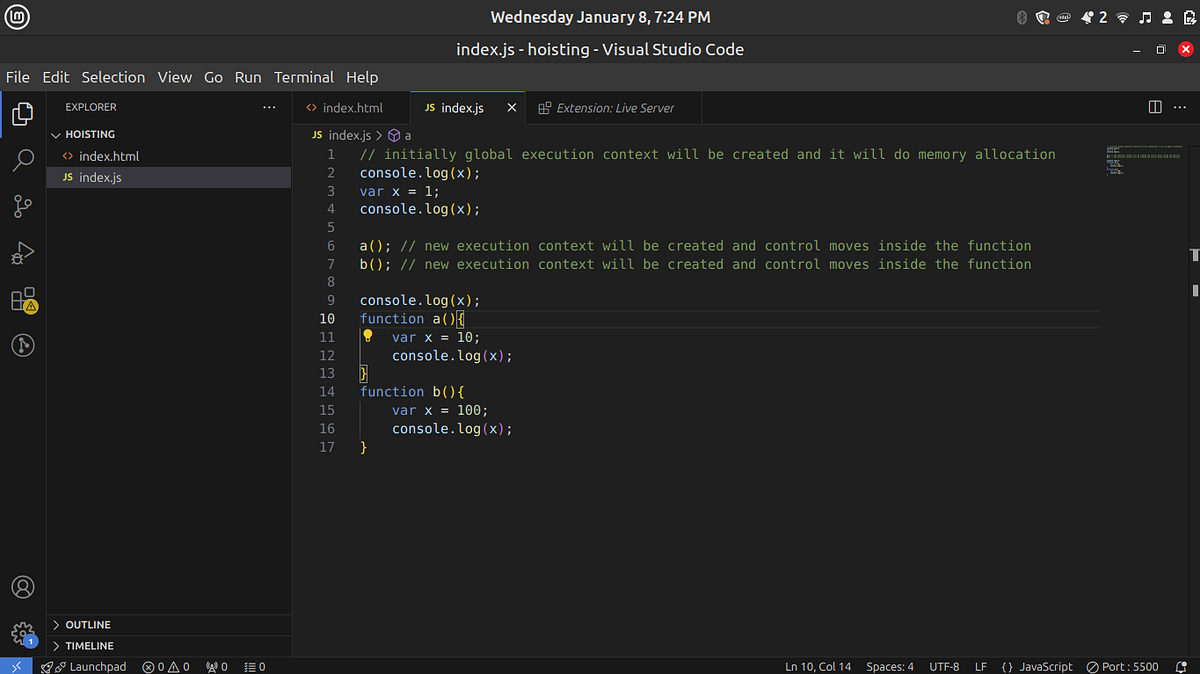
Task: Select index.js in the Explorer tree
Action: (x=169, y=178)
